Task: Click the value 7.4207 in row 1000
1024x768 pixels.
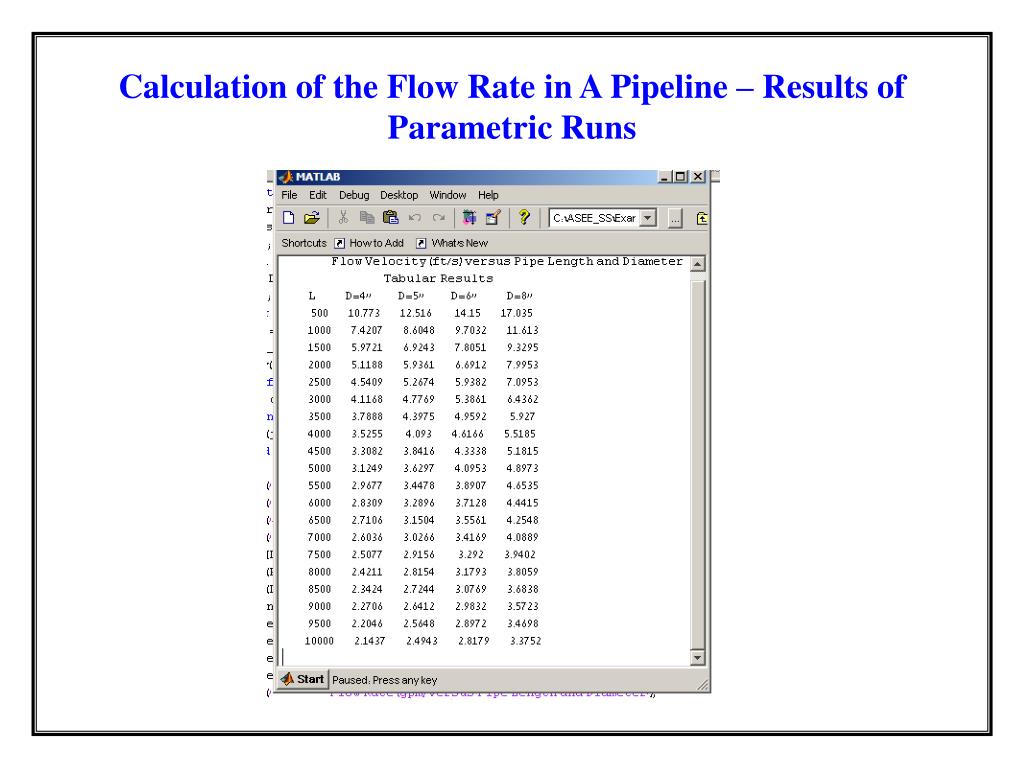Action: pos(366,330)
